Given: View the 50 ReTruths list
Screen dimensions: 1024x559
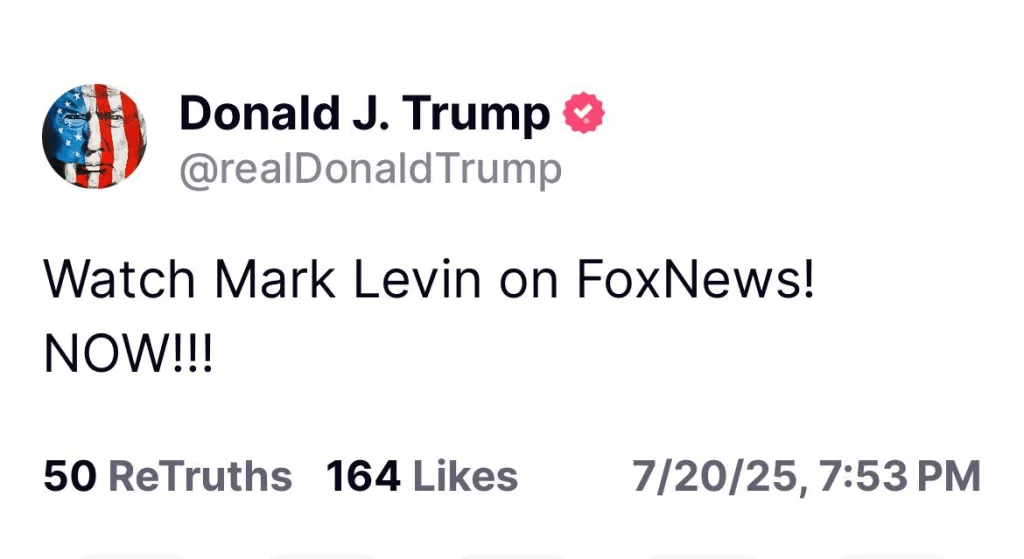Looking at the screenshot, I should [168, 476].
